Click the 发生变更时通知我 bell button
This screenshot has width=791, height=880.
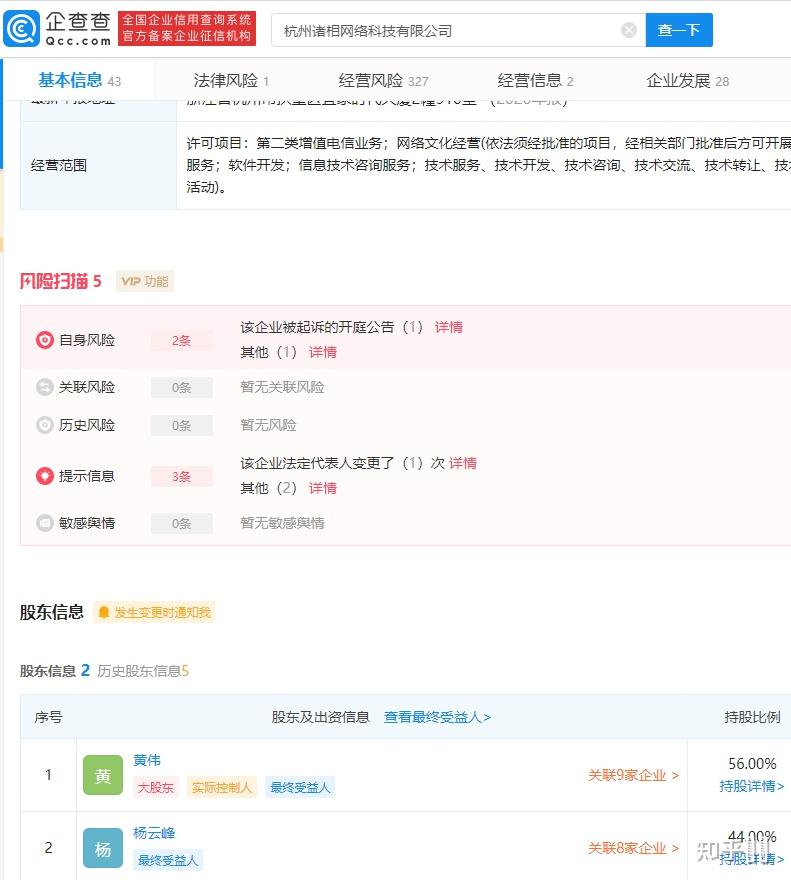click(154, 612)
